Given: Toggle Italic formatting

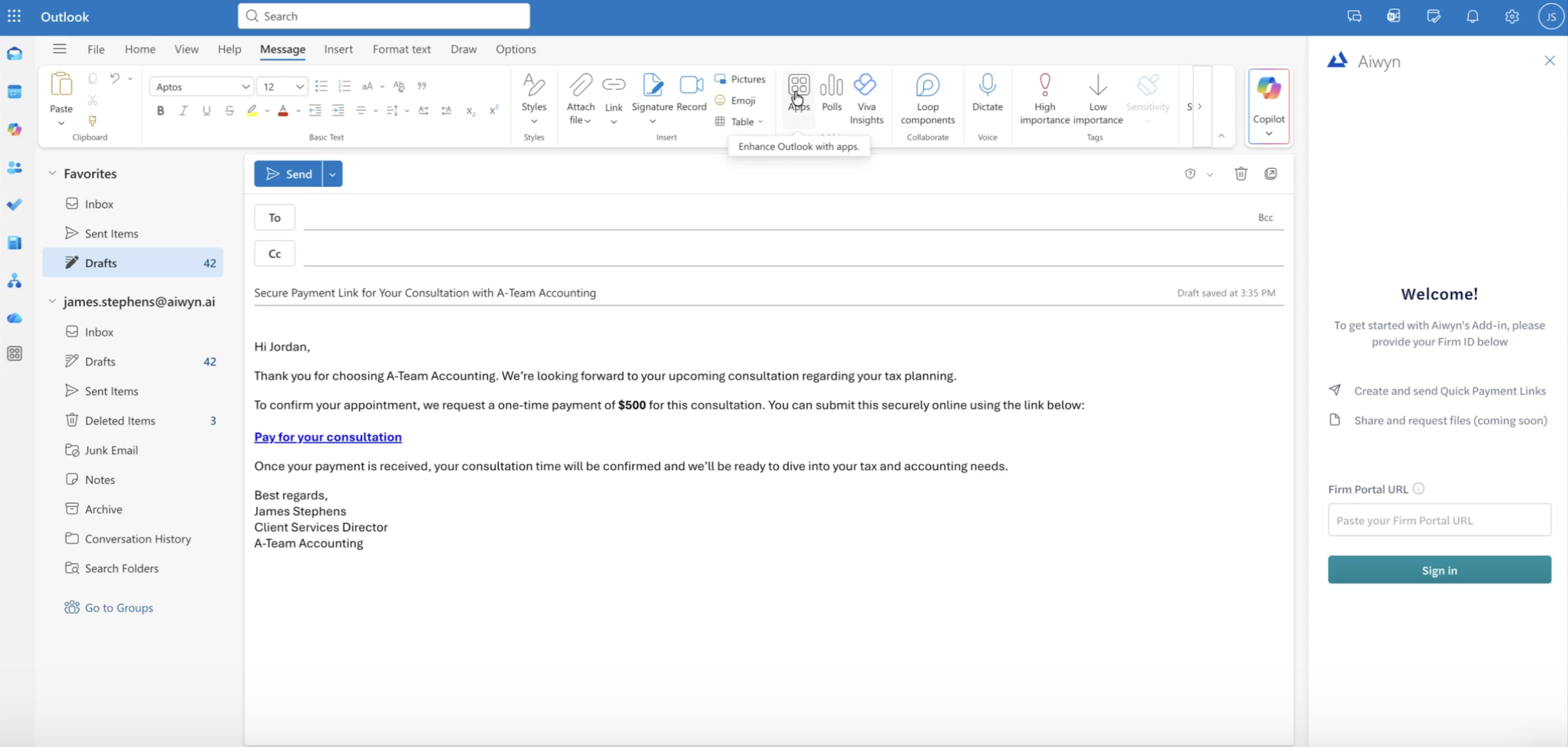Looking at the screenshot, I should 183,110.
